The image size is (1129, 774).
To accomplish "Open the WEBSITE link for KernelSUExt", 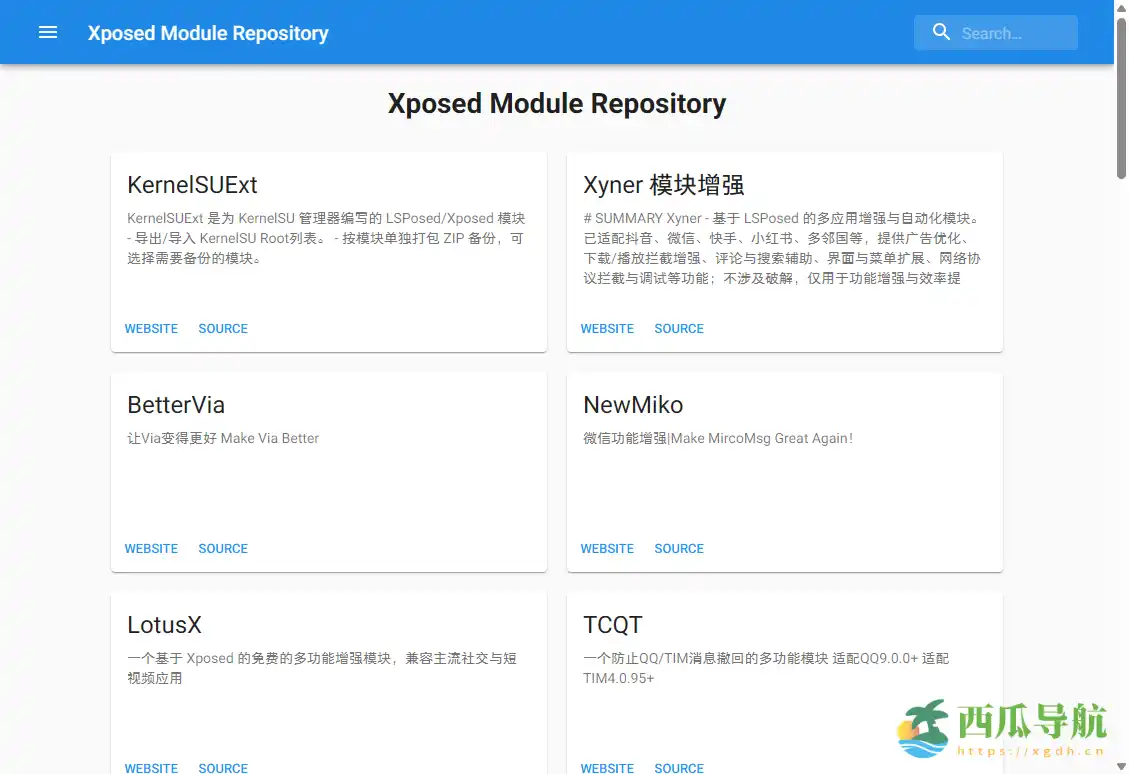I will point(151,328).
